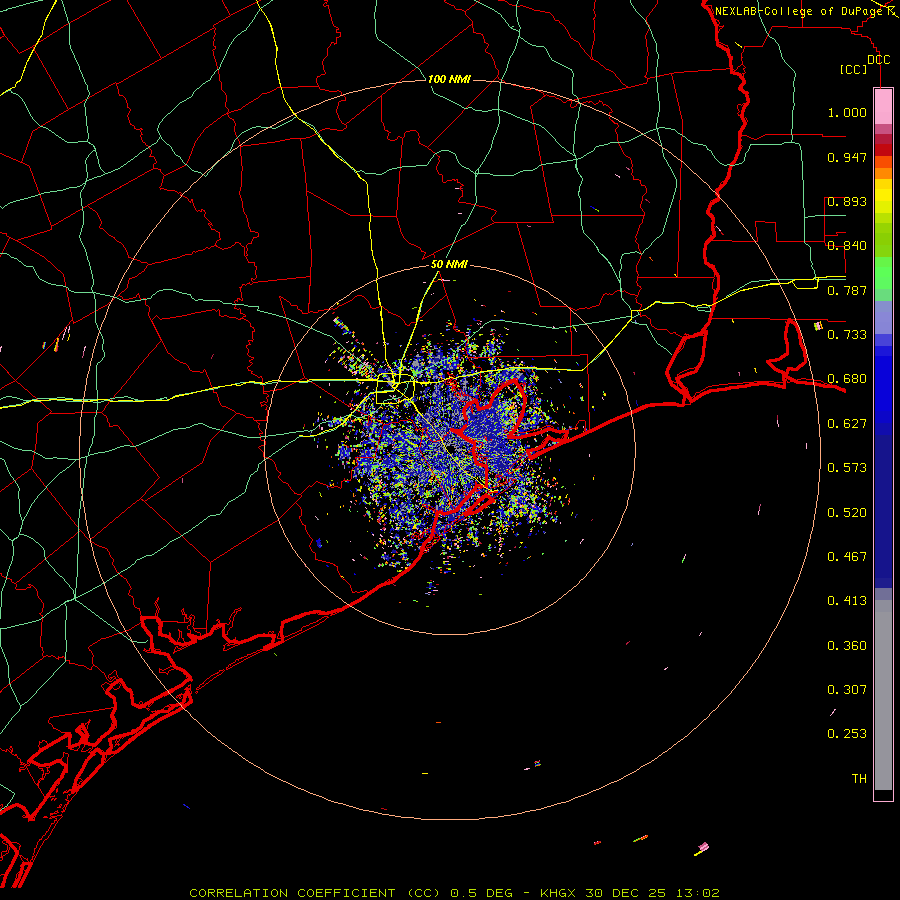Click the 0.573 scale value
Viewport: 900px width, 900px height.
pyautogui.click(x=847, y=468)
